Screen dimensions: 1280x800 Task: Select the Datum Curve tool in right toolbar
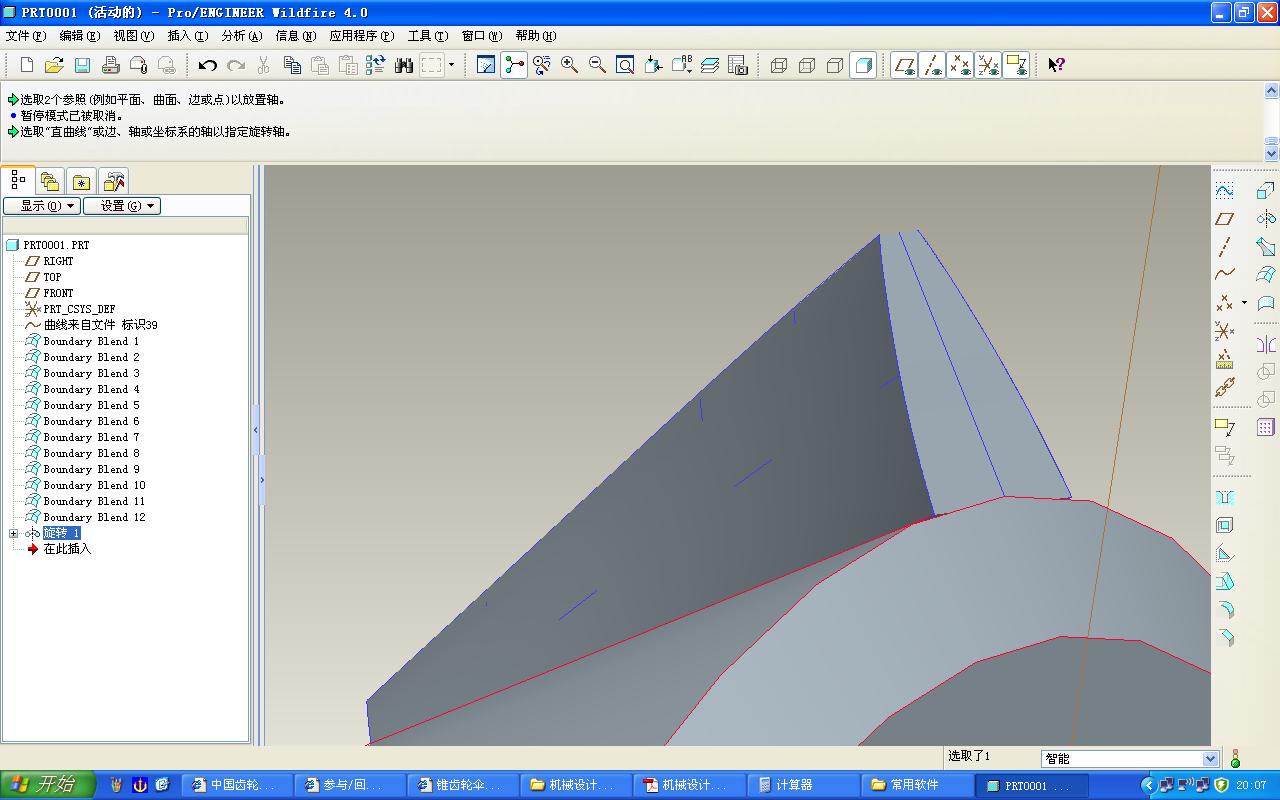tap(1224, 274)
